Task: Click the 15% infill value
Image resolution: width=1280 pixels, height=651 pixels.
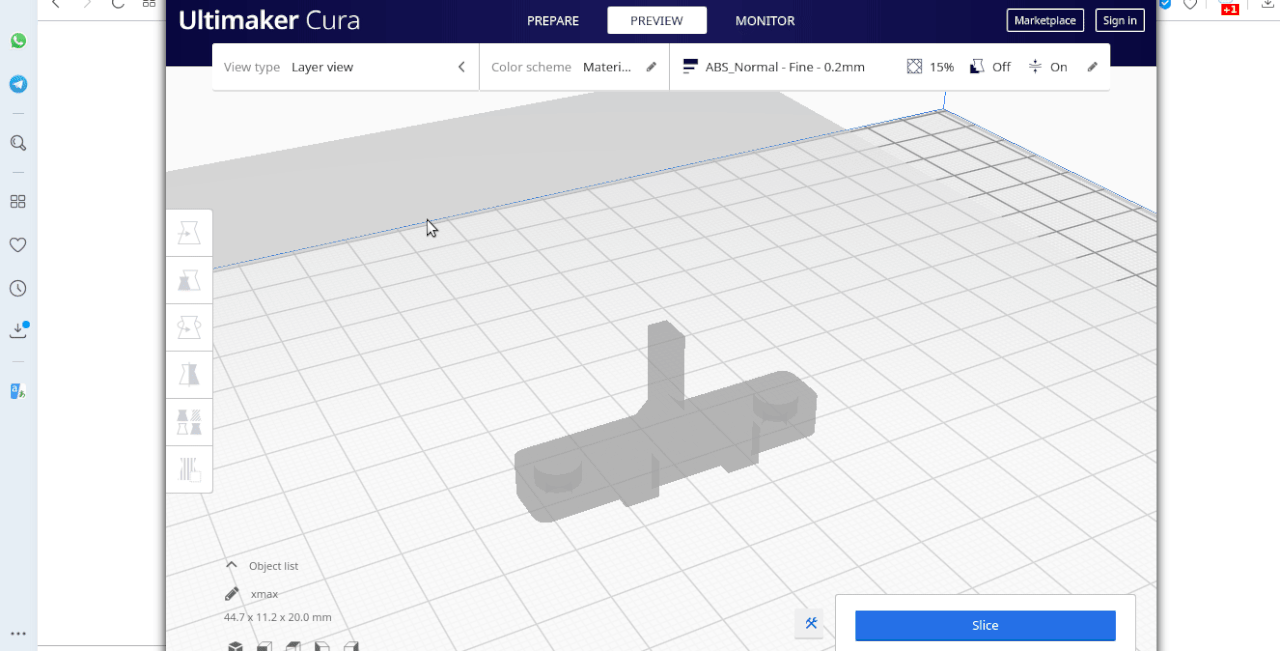Action: 942,67
